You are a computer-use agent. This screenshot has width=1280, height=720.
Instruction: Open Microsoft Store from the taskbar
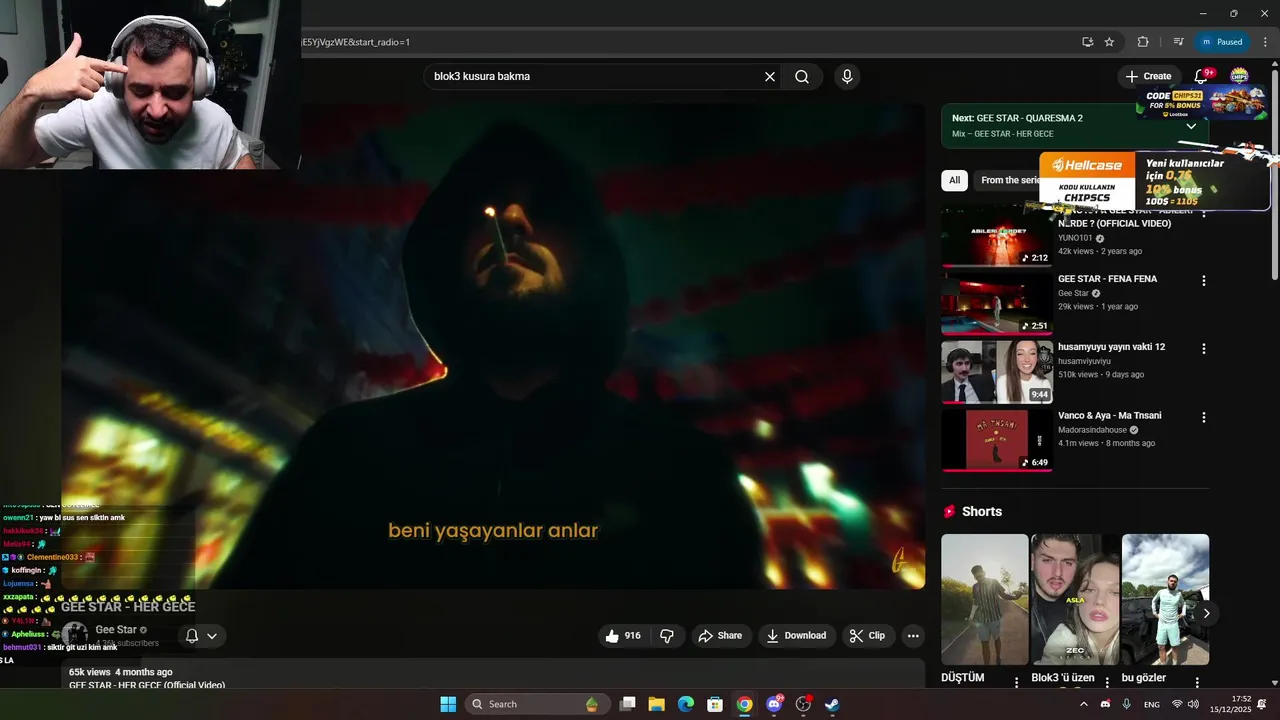click(715, 704)
